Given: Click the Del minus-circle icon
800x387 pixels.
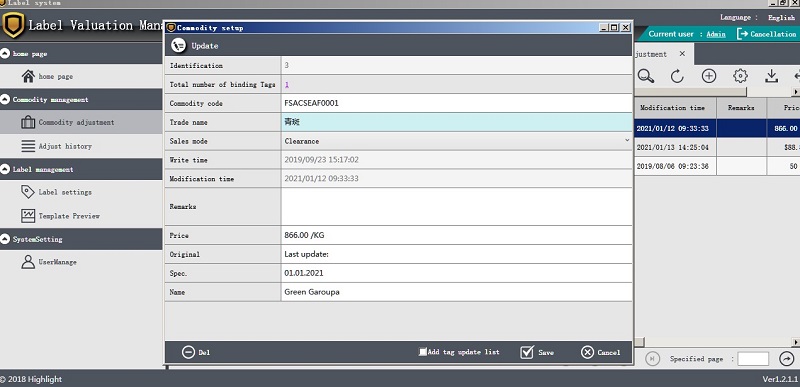Looking at the screenshot, I should (188, 352).
